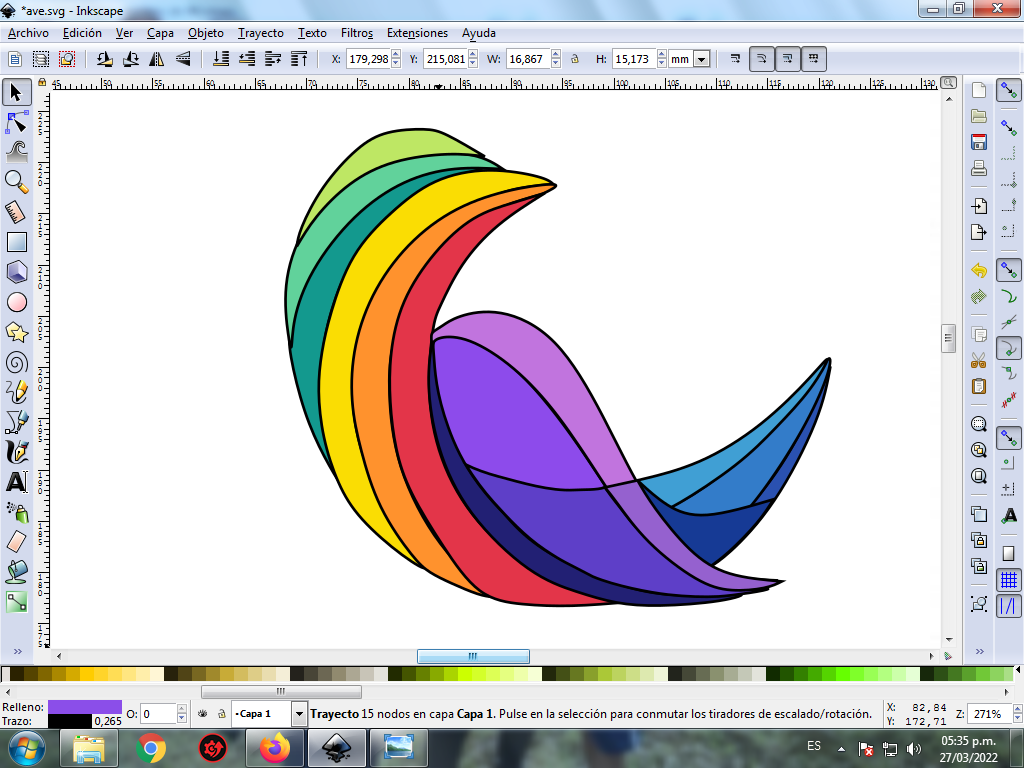
Task: Open Firefox from the taskbar
Action: [273, 747]
